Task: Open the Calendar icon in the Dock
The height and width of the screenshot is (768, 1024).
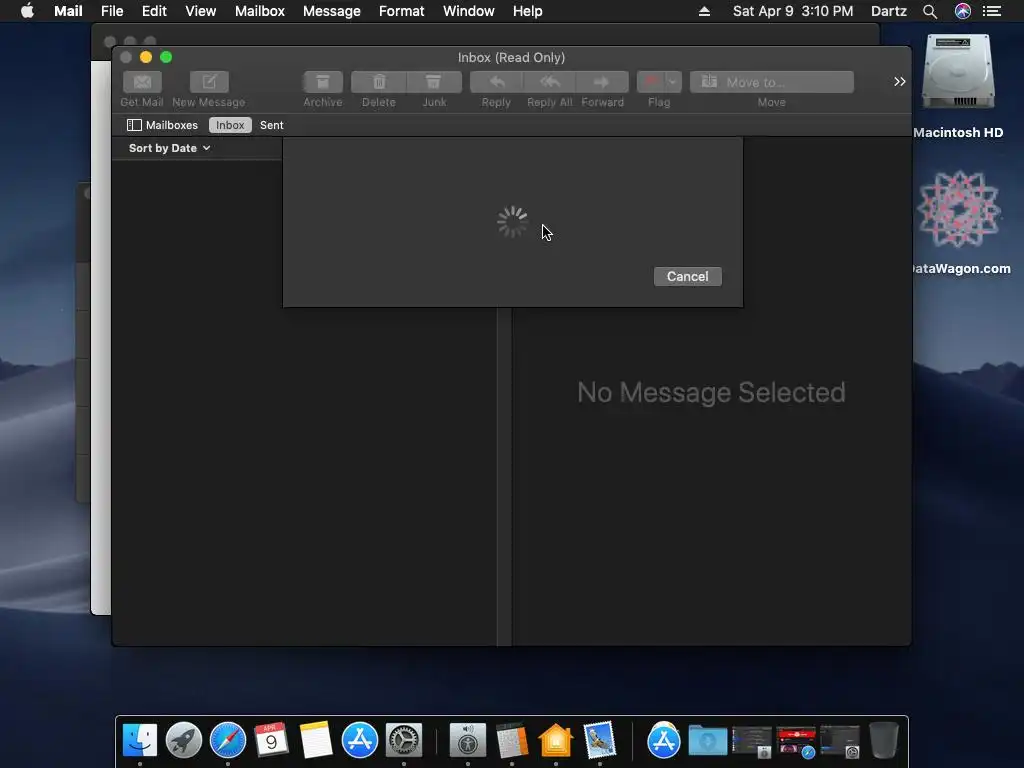Action: 271,740
